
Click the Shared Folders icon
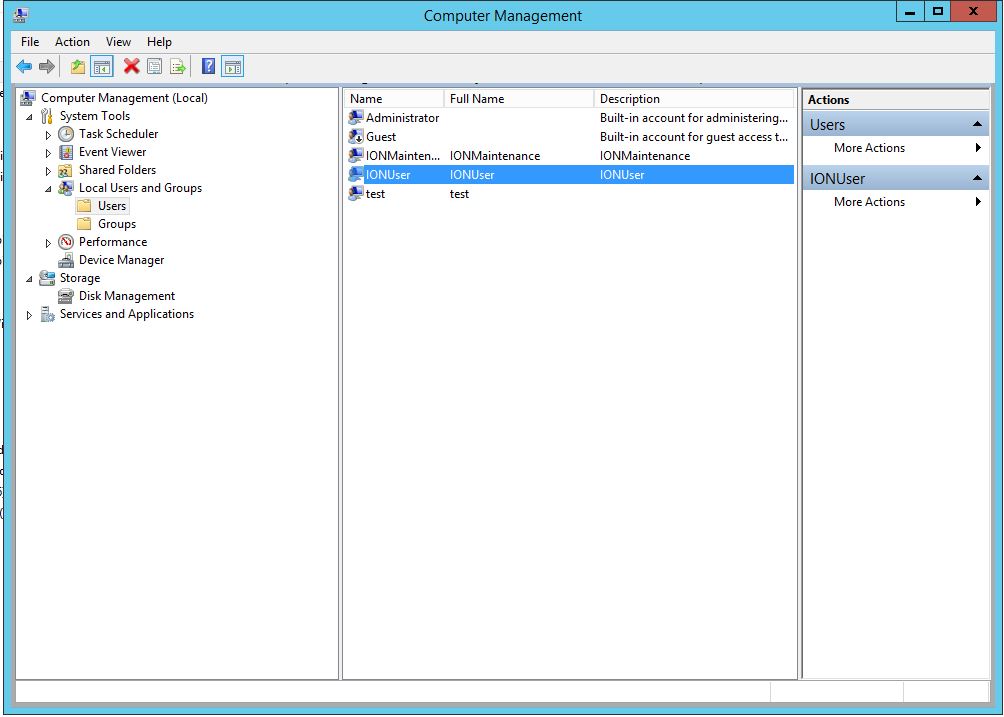65,170
